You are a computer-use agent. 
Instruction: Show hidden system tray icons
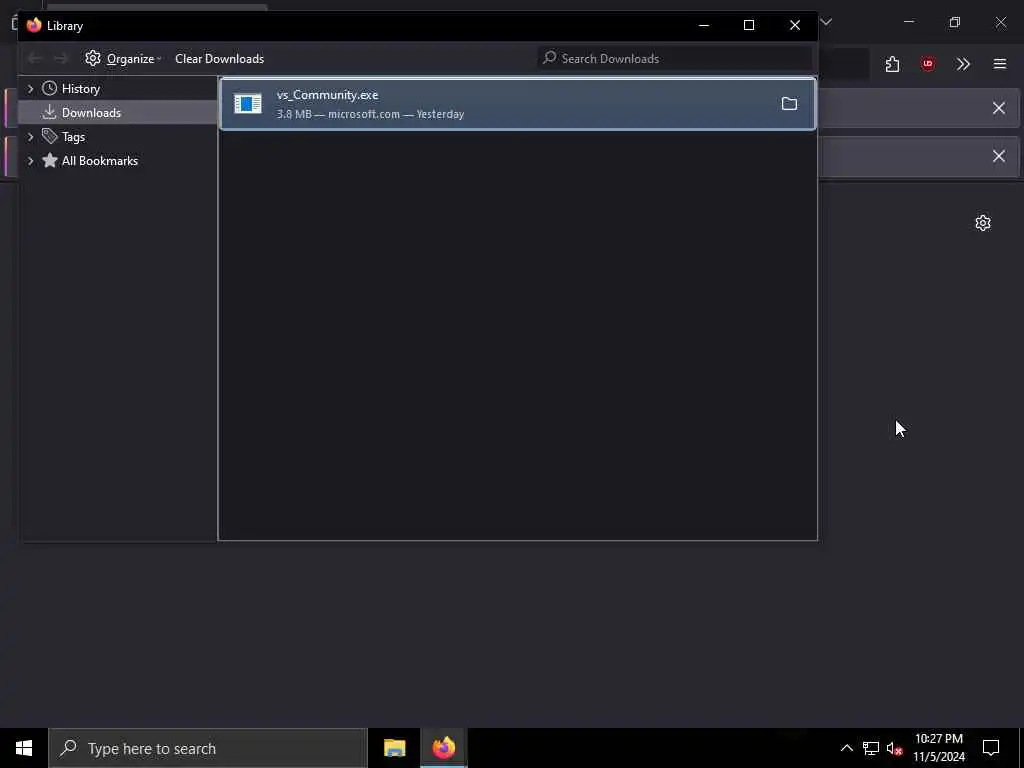(x=846, y=748)
